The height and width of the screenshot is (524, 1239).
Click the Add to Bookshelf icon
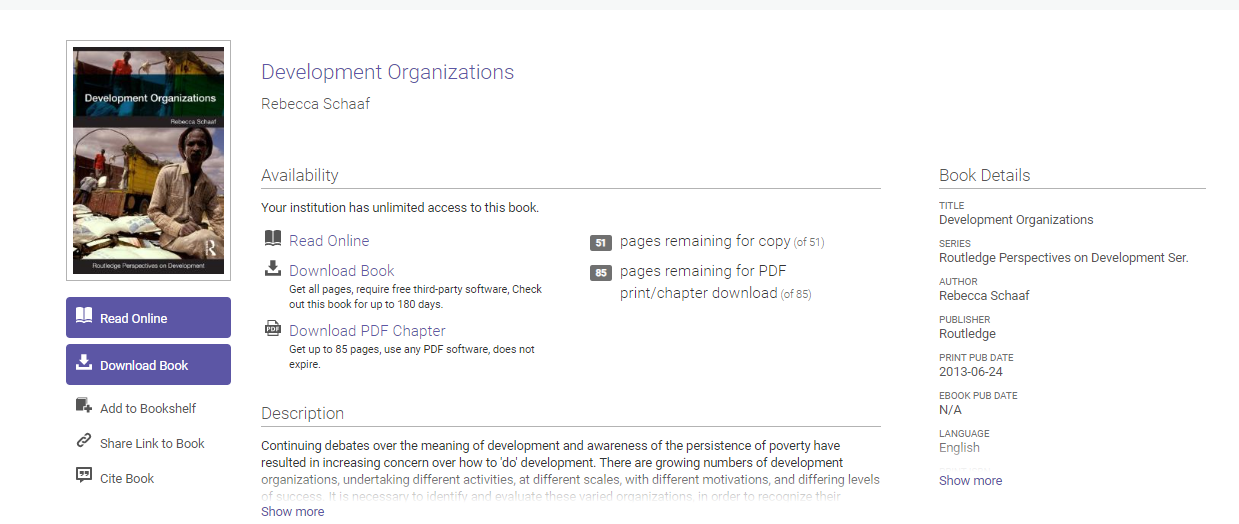tap(84, 406)
